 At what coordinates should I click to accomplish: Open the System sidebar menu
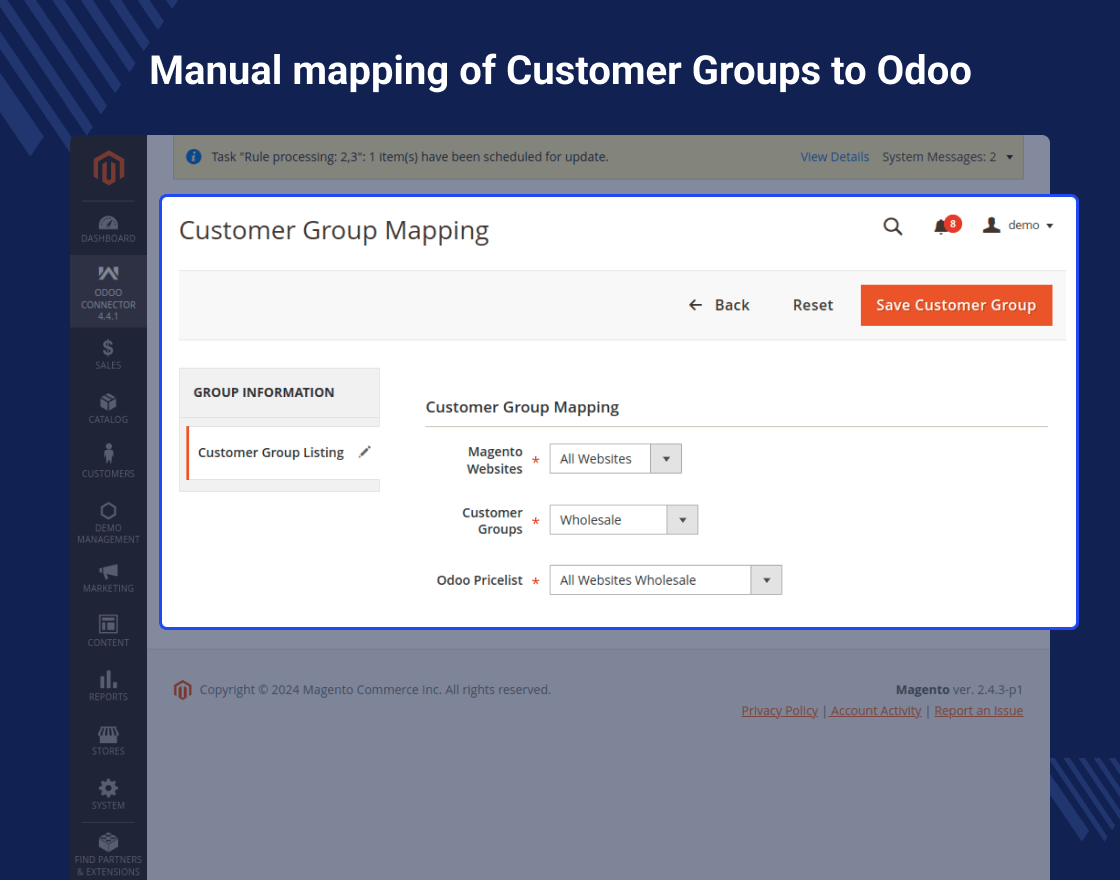pyautogui.click(x=109, y=794)
